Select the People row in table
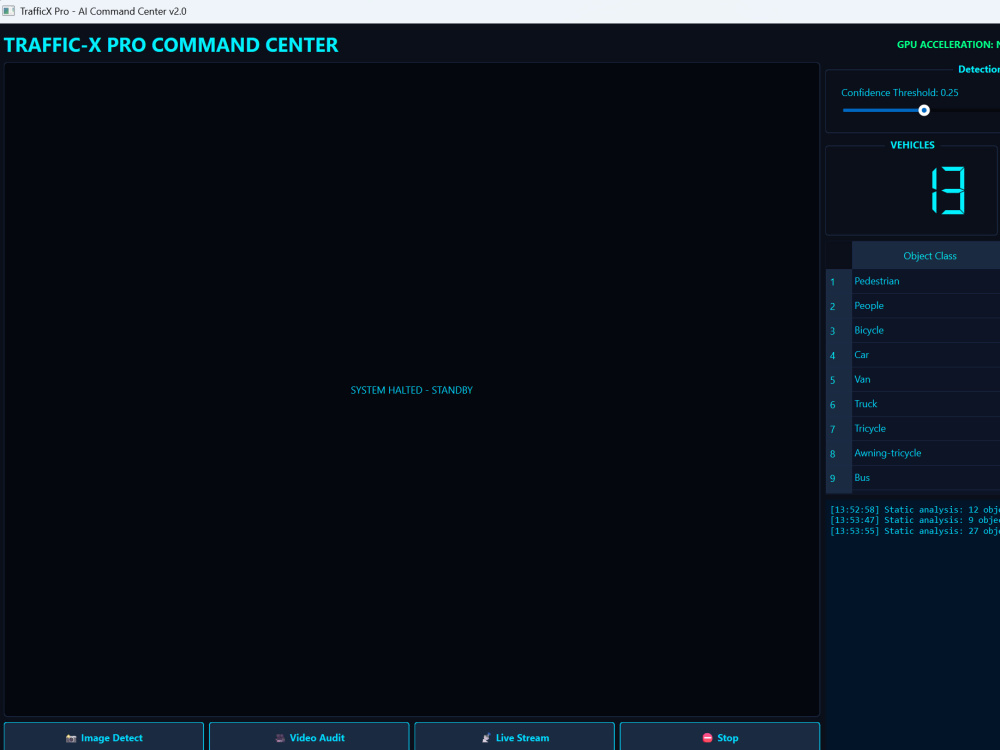The width and height of the screenshot is (1000, 750). (x=926, y=305)
